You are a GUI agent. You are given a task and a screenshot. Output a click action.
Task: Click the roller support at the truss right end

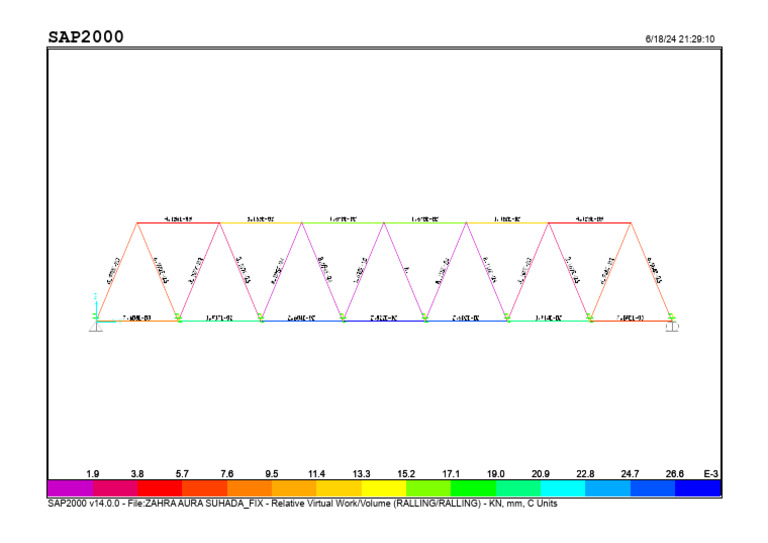click(x=672, y=327)
